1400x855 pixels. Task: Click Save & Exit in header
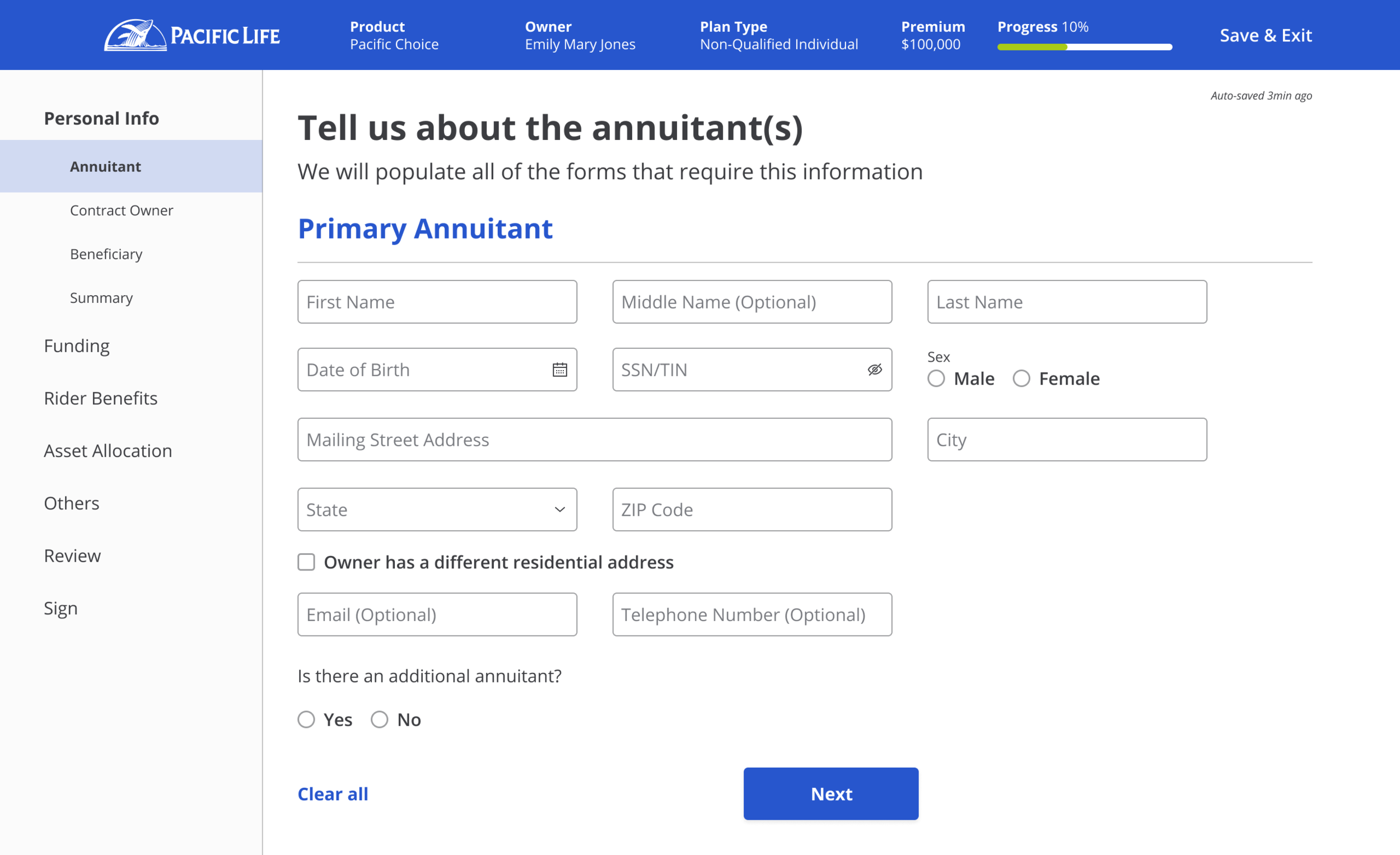pos(1266,35)
